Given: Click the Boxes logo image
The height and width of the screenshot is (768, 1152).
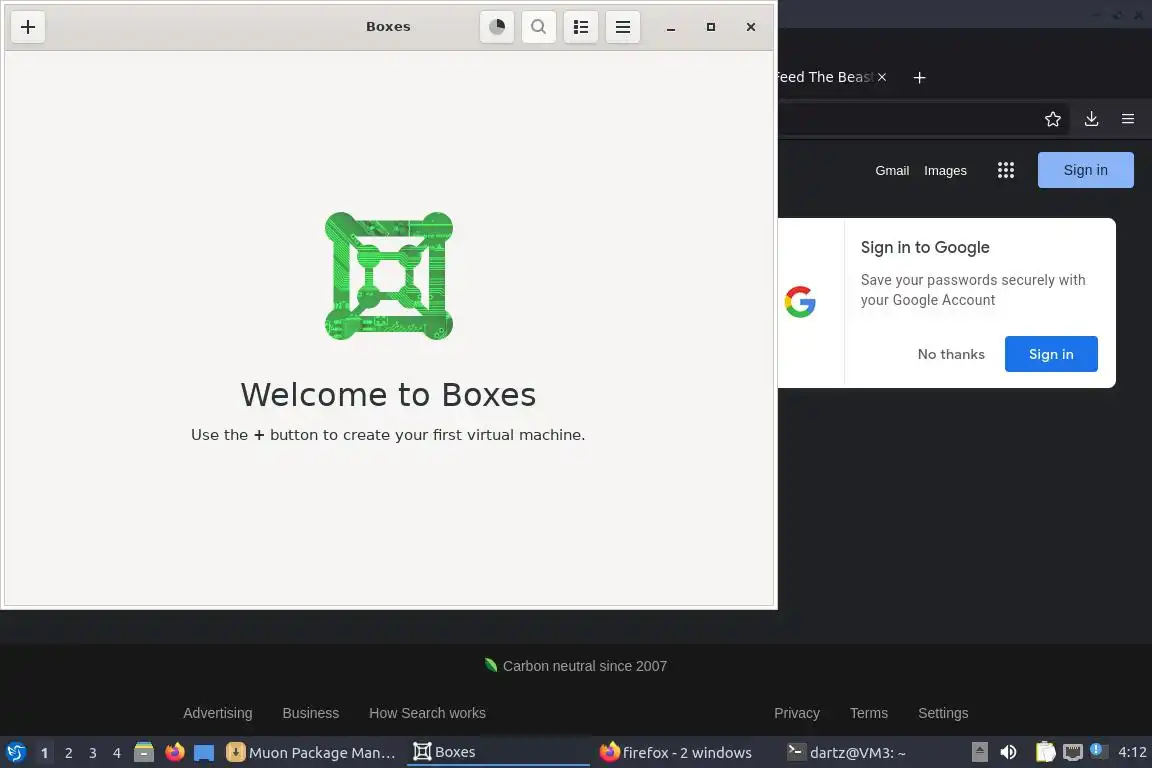Looking at the screenshot, I should (389, 276).
